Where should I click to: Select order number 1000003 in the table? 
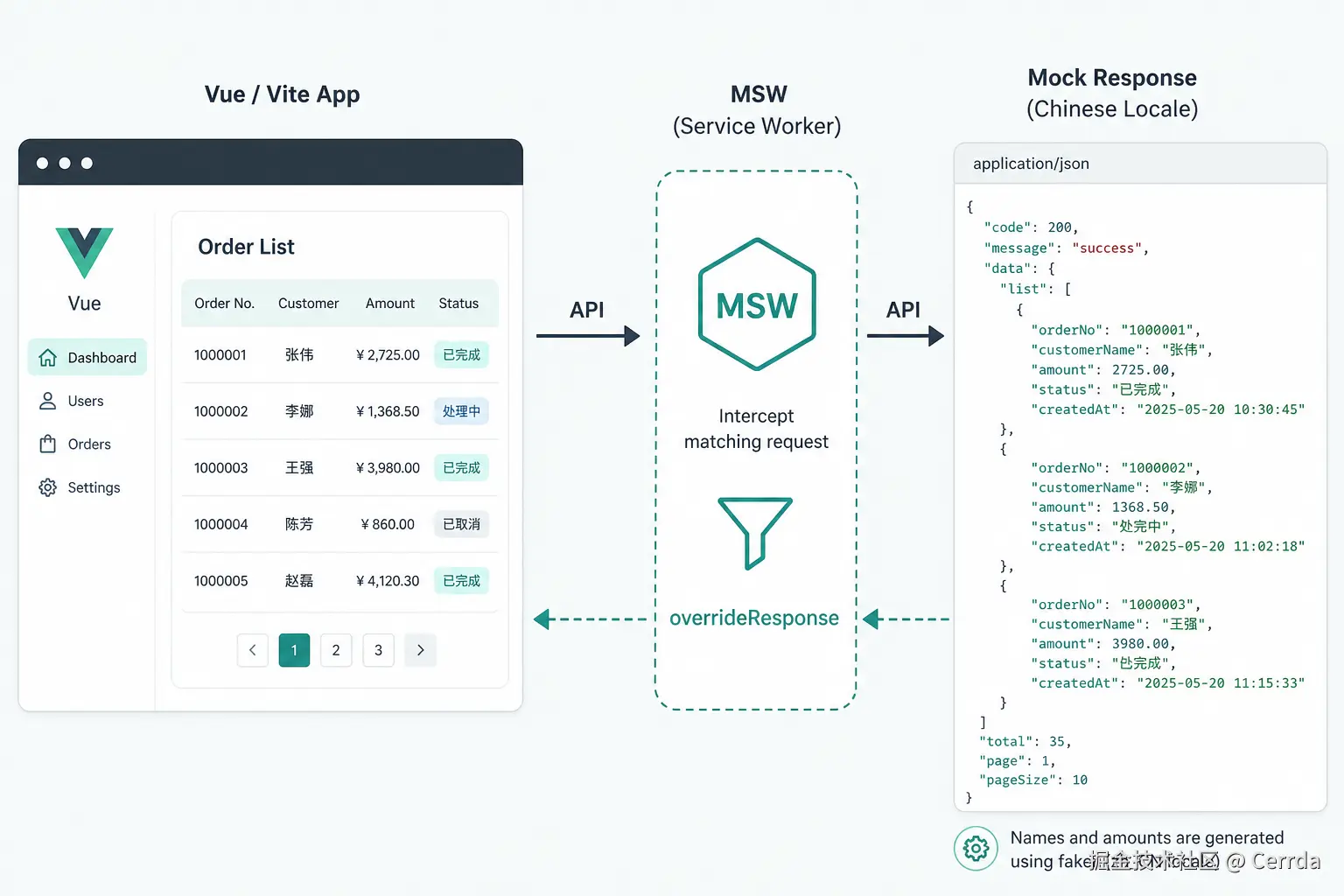click(x=220, y=468)
